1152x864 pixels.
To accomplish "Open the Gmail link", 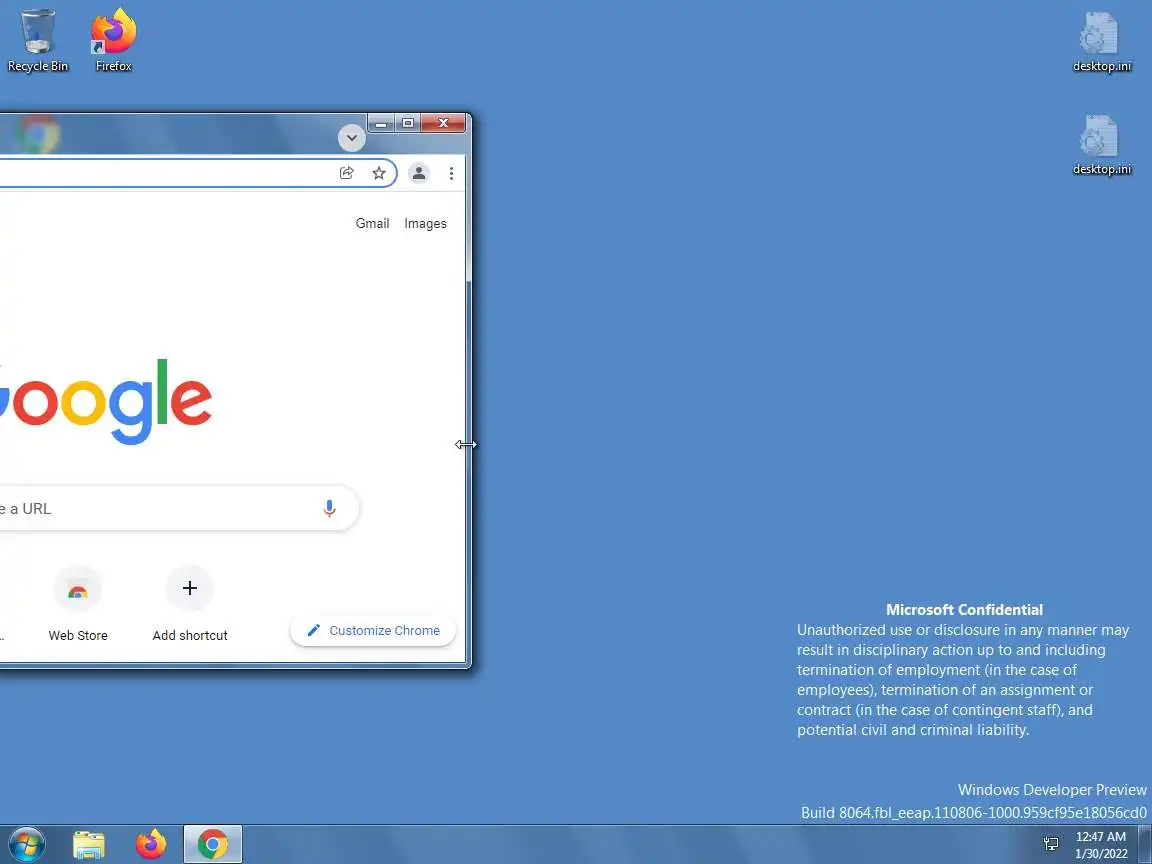I will (x=372, y=223).
